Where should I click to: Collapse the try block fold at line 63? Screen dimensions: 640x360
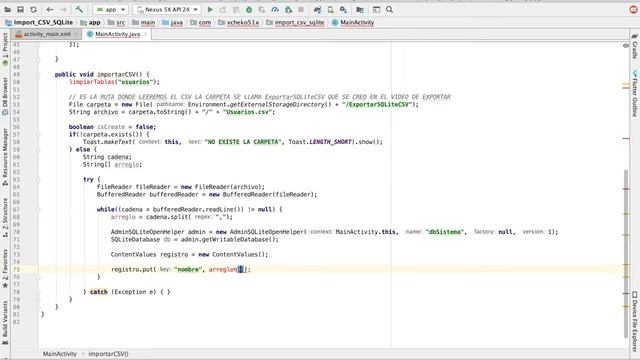pyautogui.click(x=38, y=180)
